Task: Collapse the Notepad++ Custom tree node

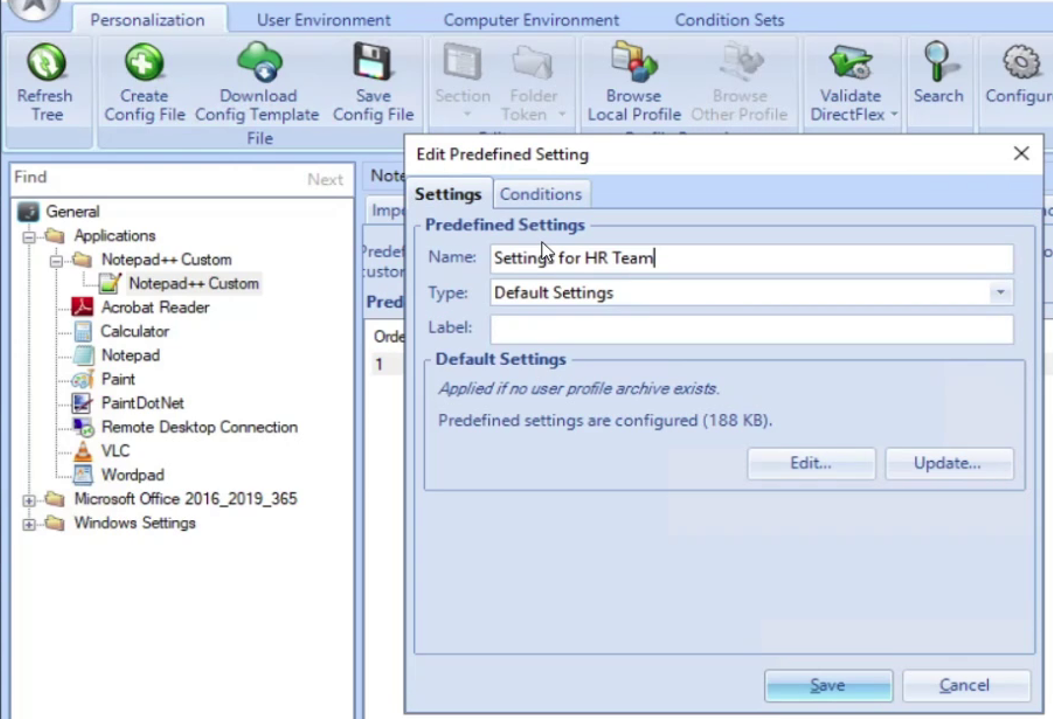Action: 57,259
